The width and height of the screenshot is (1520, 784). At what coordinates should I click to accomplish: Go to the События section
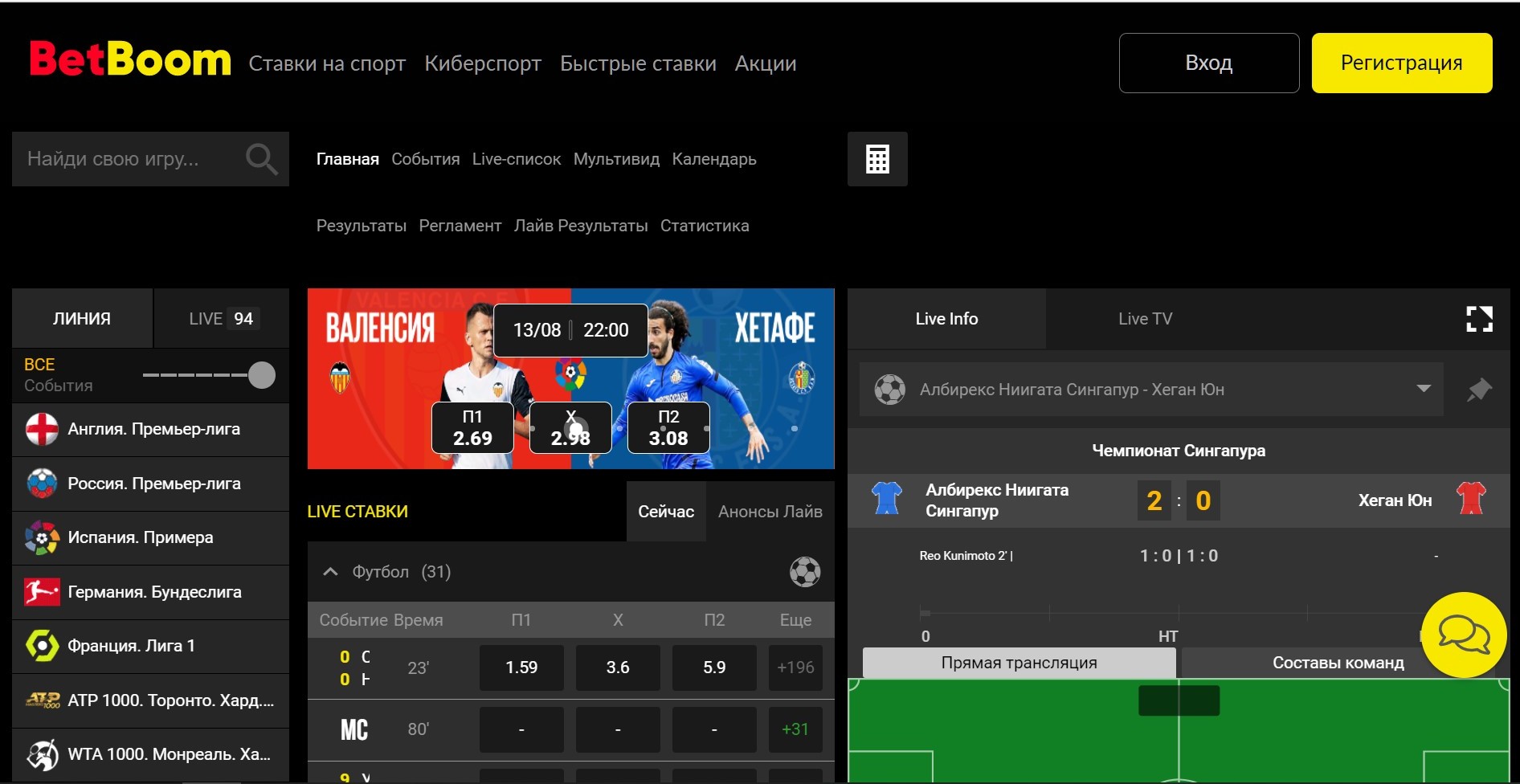[x=426, y=159]
